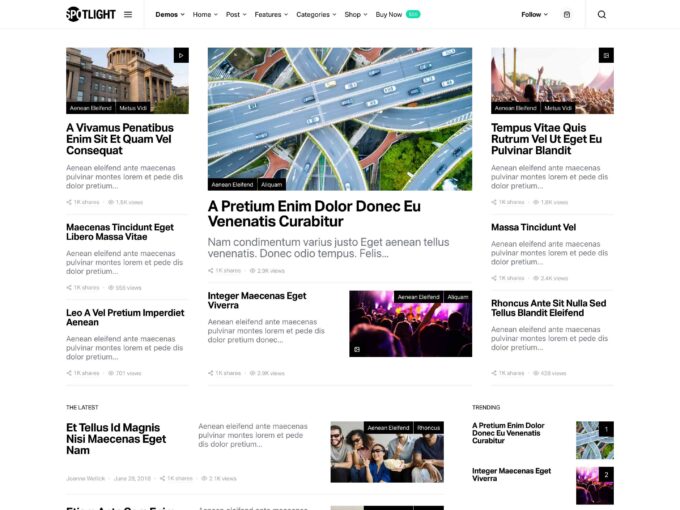Expand the Features dropdown menu
Image resolution: width=680 pixels, height=510 pixels.
271,14
